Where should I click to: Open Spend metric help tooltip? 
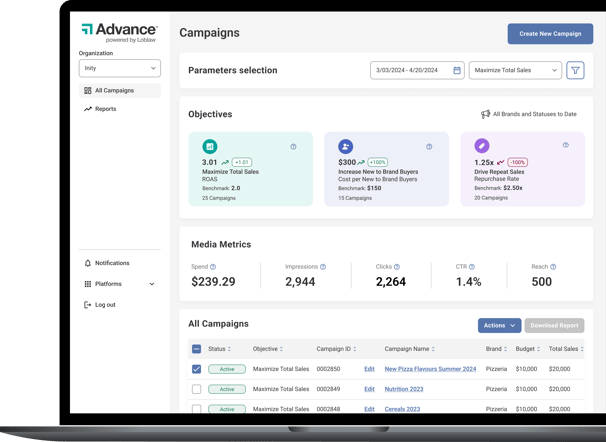click(x=213, y=267)
